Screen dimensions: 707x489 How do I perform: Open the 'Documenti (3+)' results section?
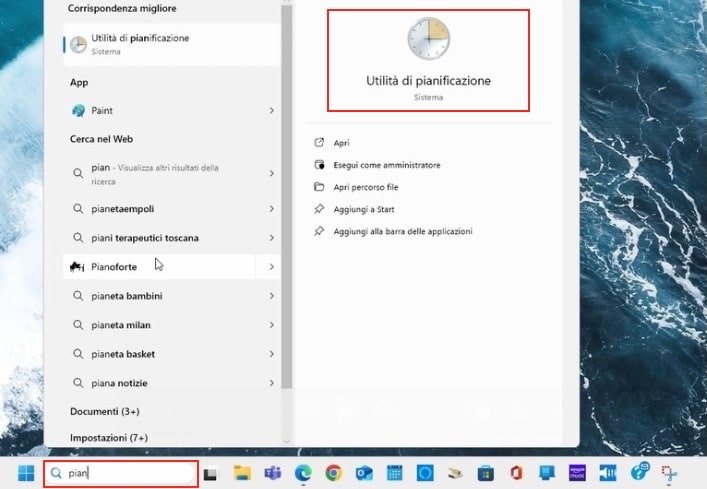pos(105,411)
